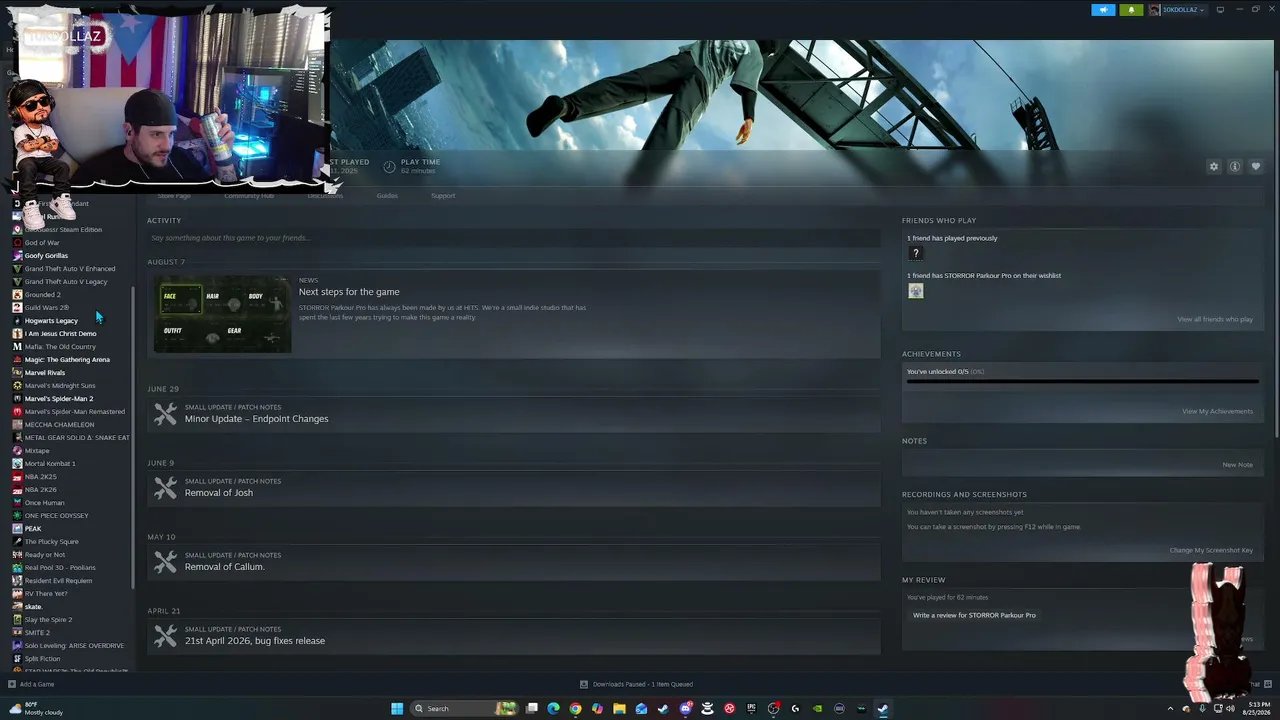Open the 21st April bug fixes wrench icon
The width and height of the screenshot is (1280, 720).
pyautogui.click(x=166, y=636)
